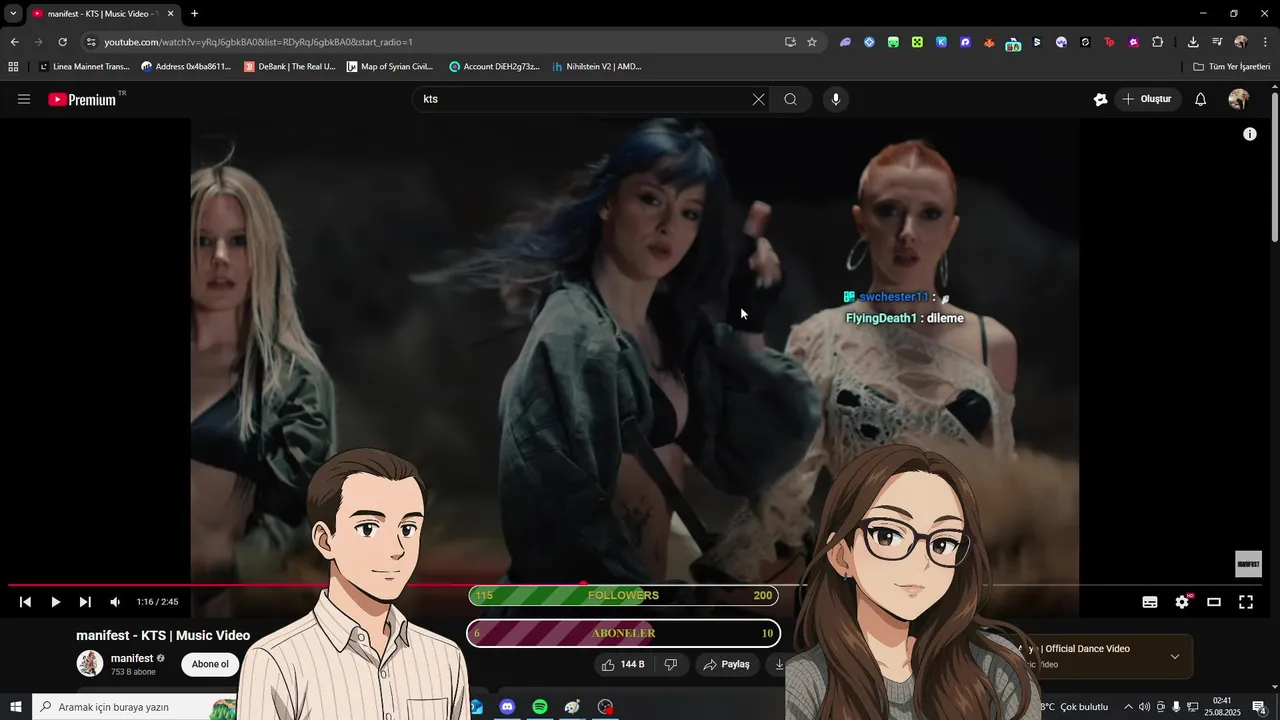Expand the Official Dance Video playlist chevron

click(1175, 657)
